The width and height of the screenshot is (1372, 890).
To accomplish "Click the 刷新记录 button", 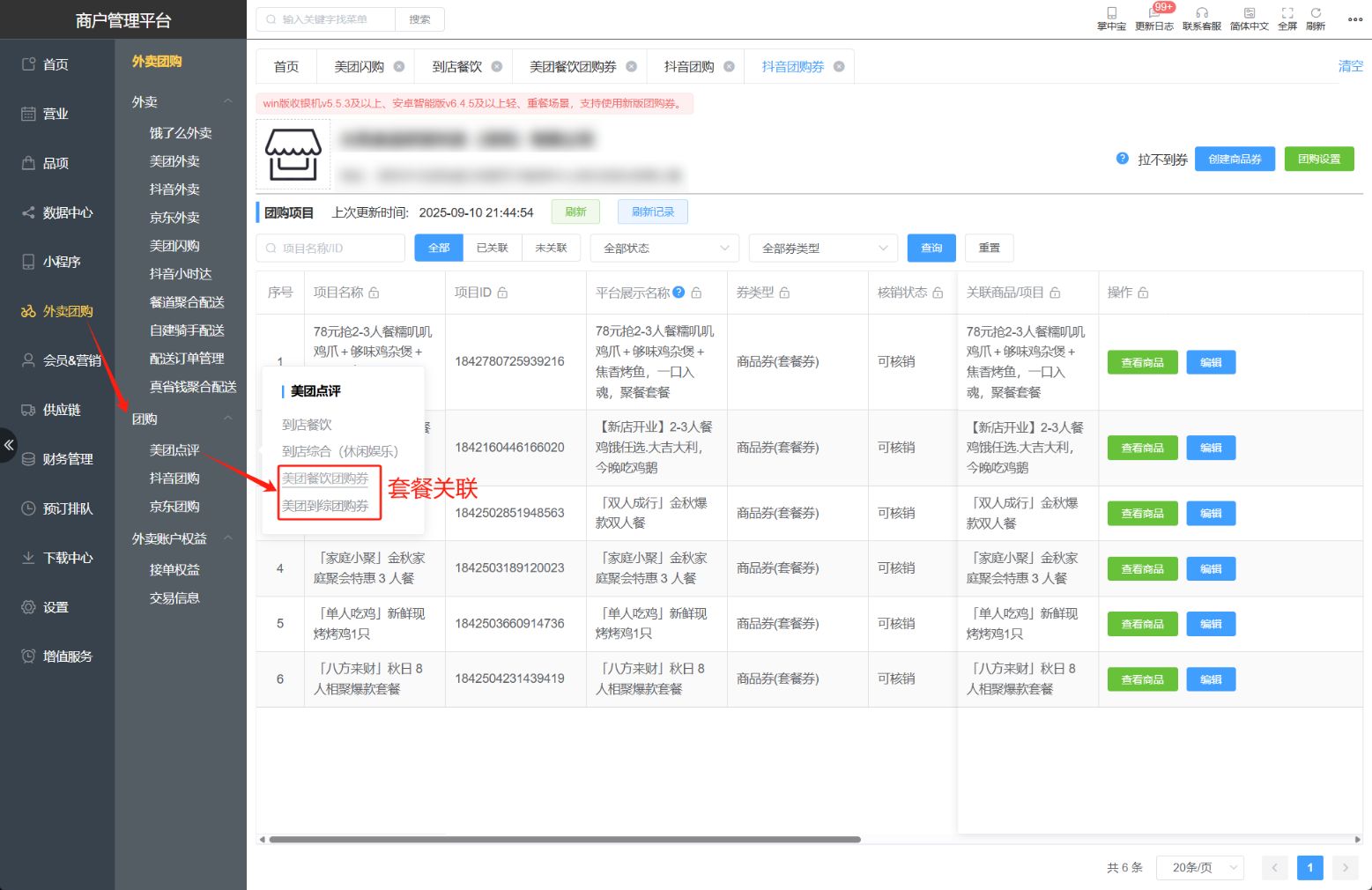I will (x=653, y=211).
